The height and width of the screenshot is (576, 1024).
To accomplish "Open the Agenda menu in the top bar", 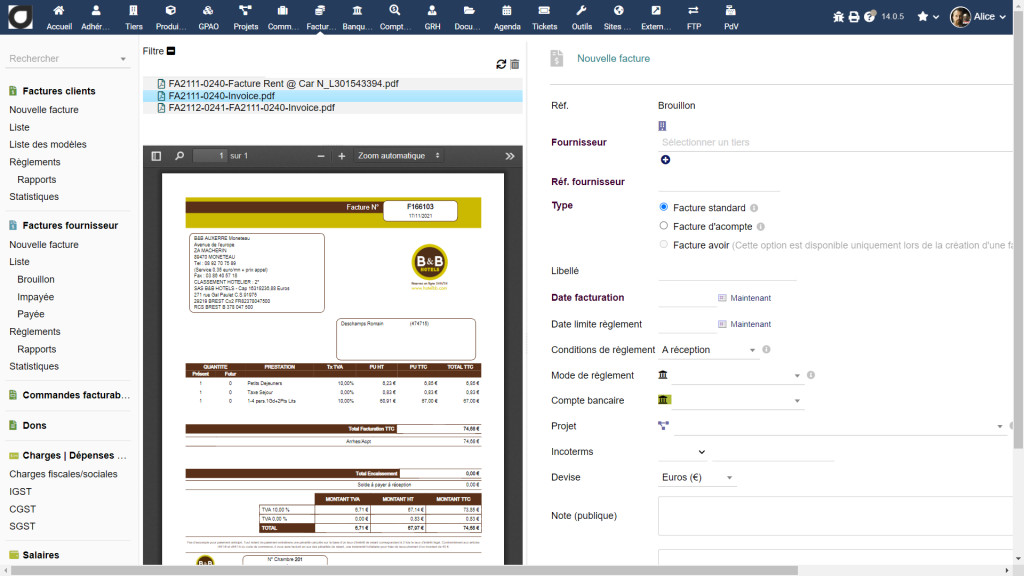I will (x=507, y=17).
